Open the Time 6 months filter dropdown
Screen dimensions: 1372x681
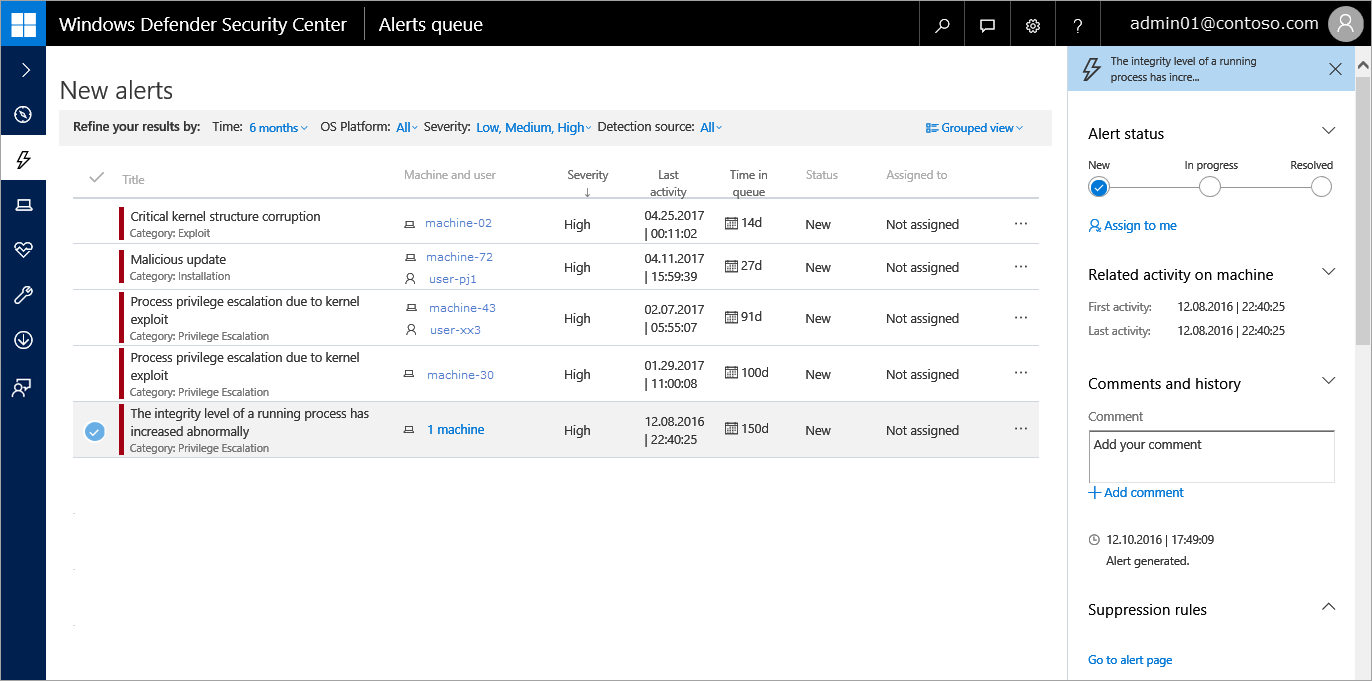pyautogui.click(x=278, y=128)
